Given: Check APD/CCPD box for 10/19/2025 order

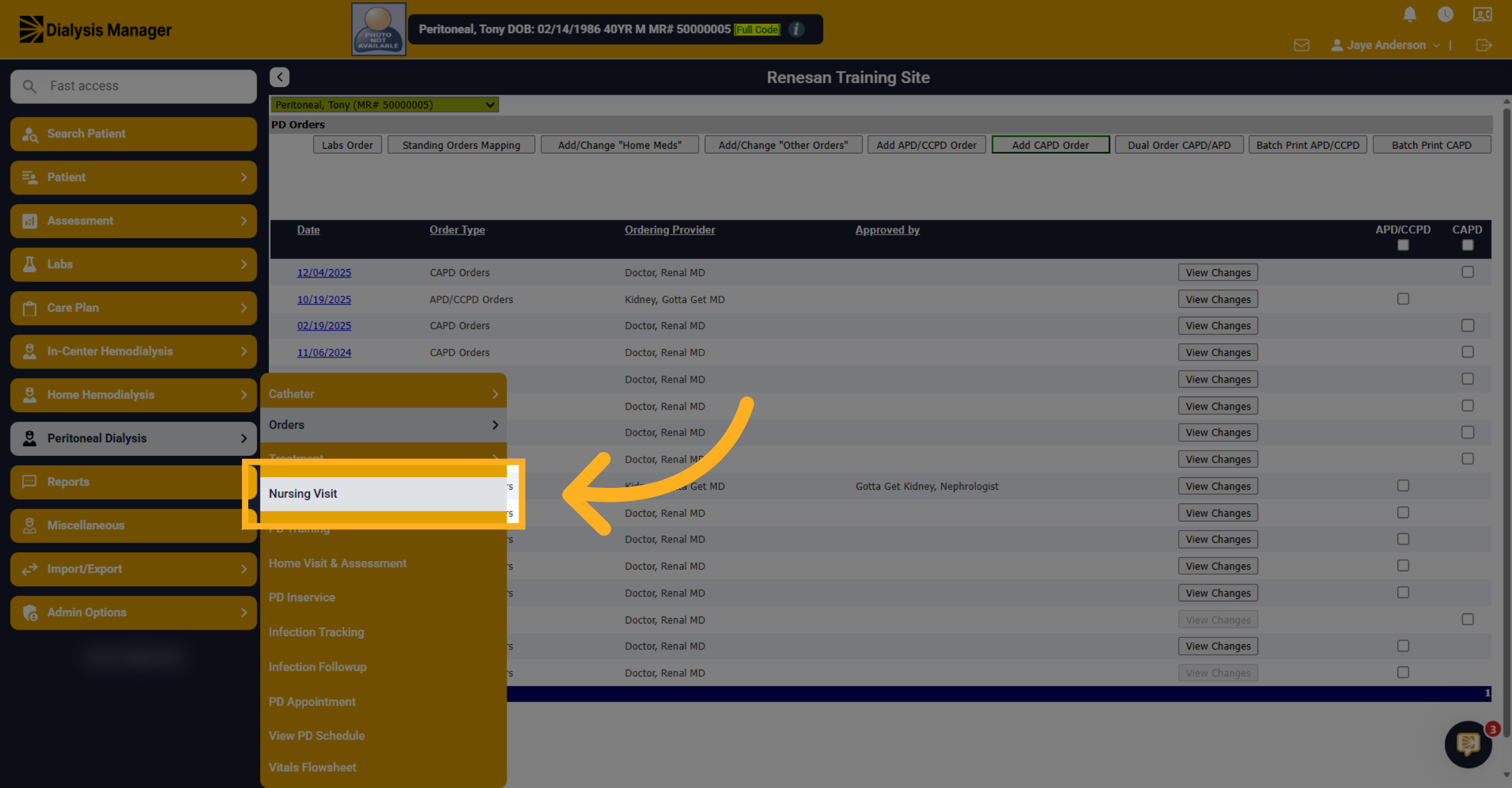Looking at the screenshot, I should tap(1403, 299).
